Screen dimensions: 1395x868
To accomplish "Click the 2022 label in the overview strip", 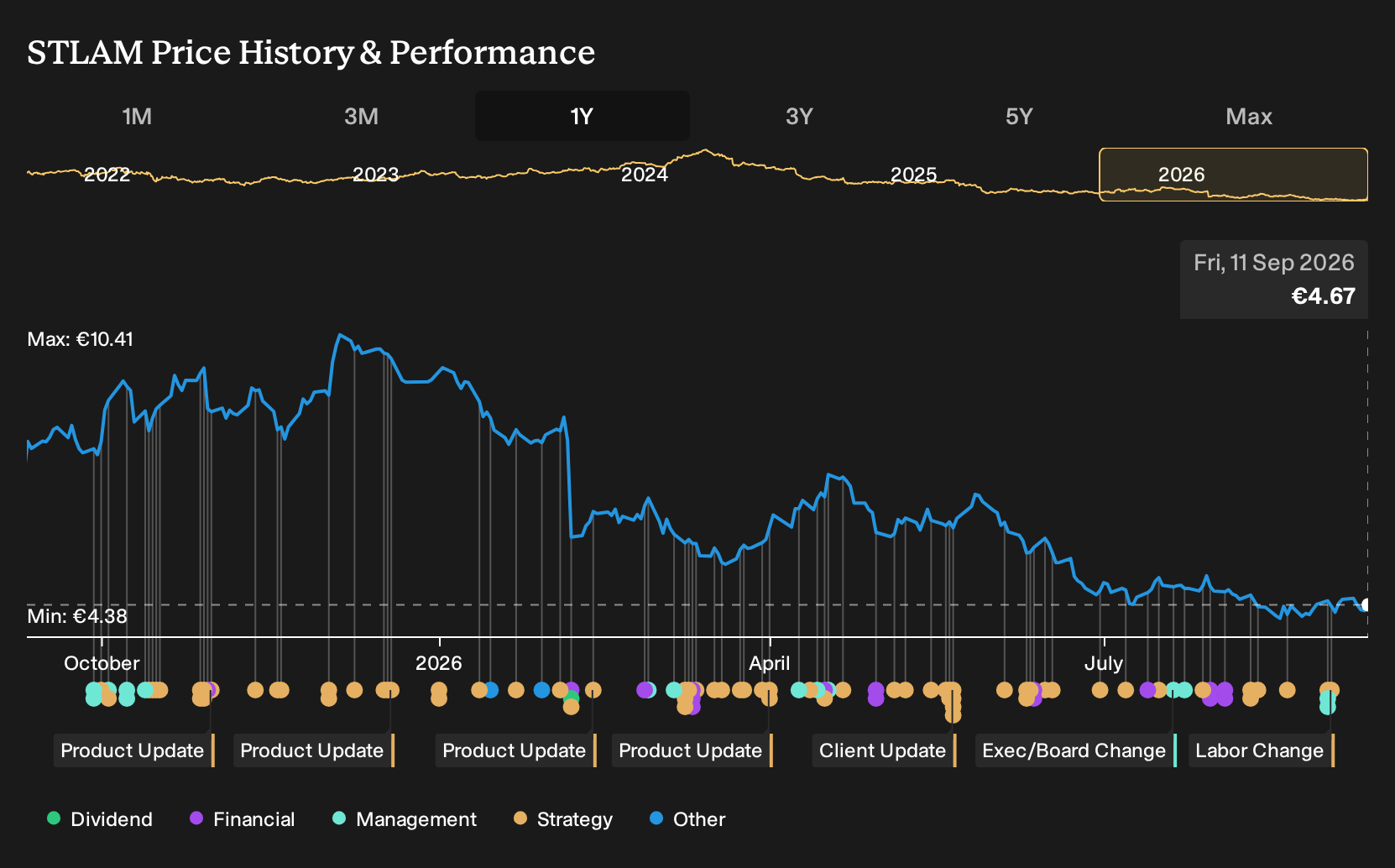I will [x=107, y=175].
